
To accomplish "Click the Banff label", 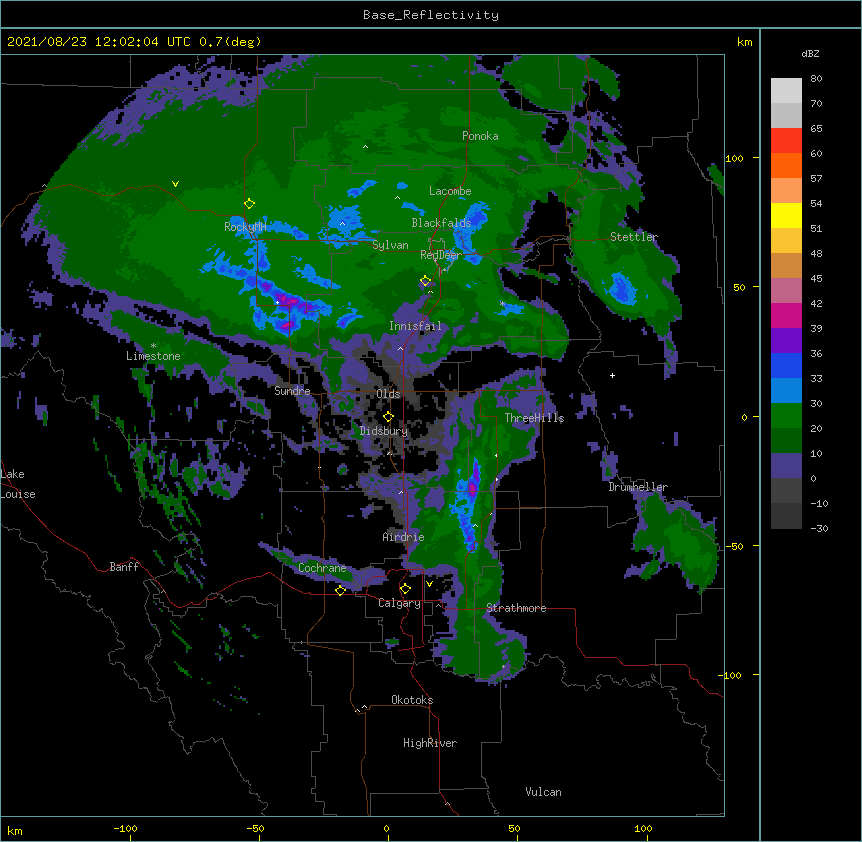I will 124,567.
